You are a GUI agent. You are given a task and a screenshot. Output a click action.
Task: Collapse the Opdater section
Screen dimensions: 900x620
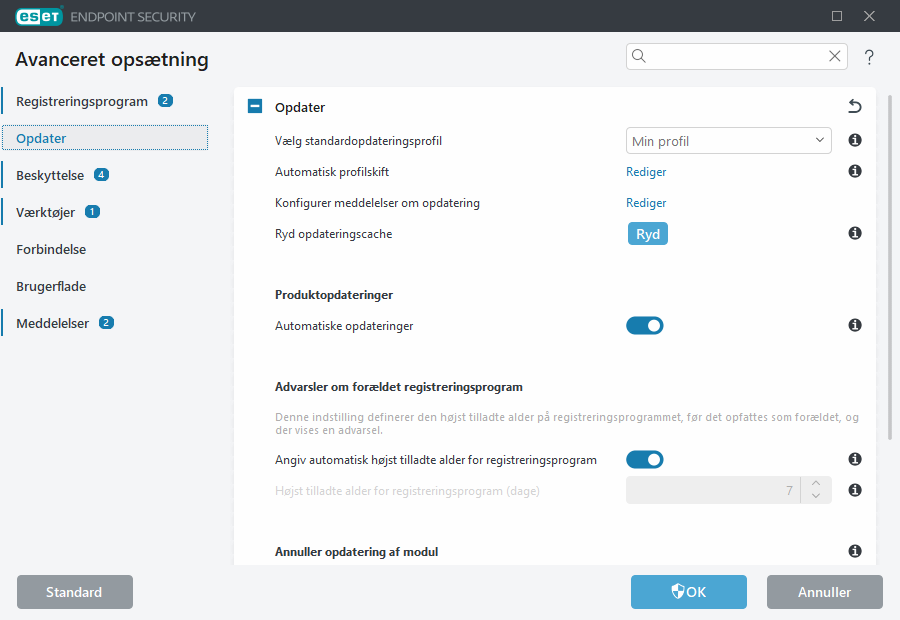click(x=254, y=106)
